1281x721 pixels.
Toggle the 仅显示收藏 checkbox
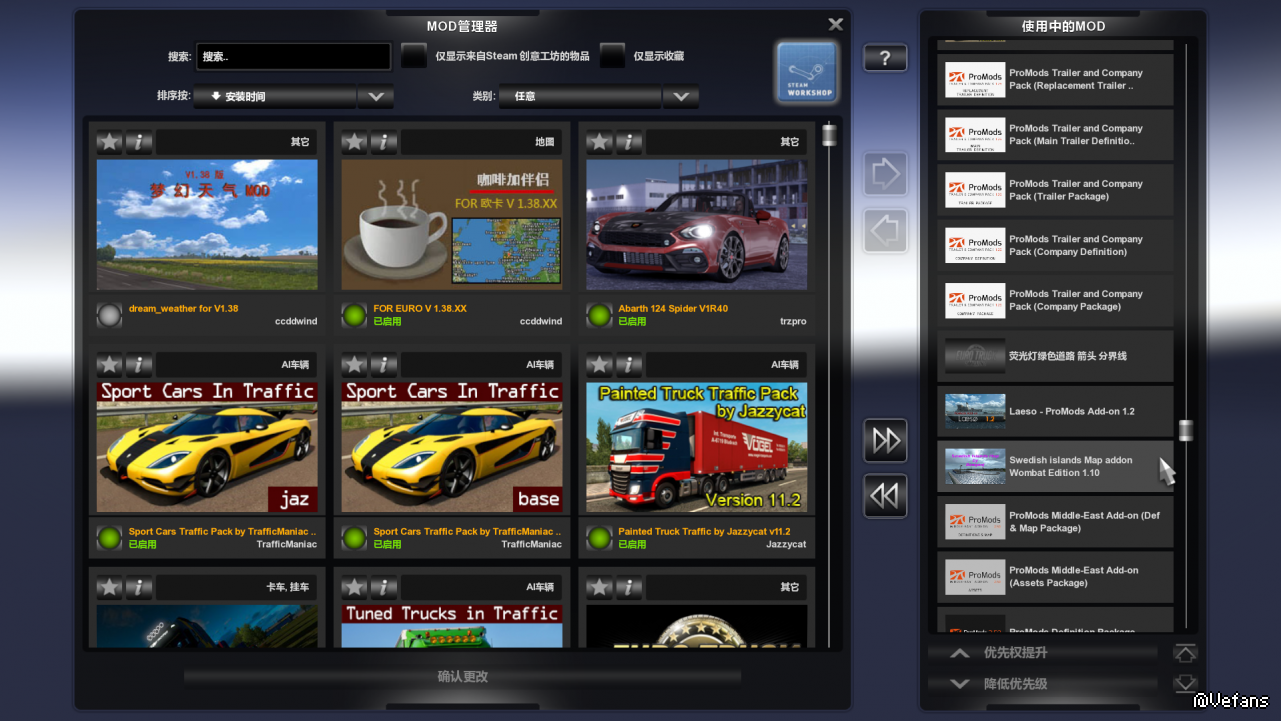click(612, 56)
